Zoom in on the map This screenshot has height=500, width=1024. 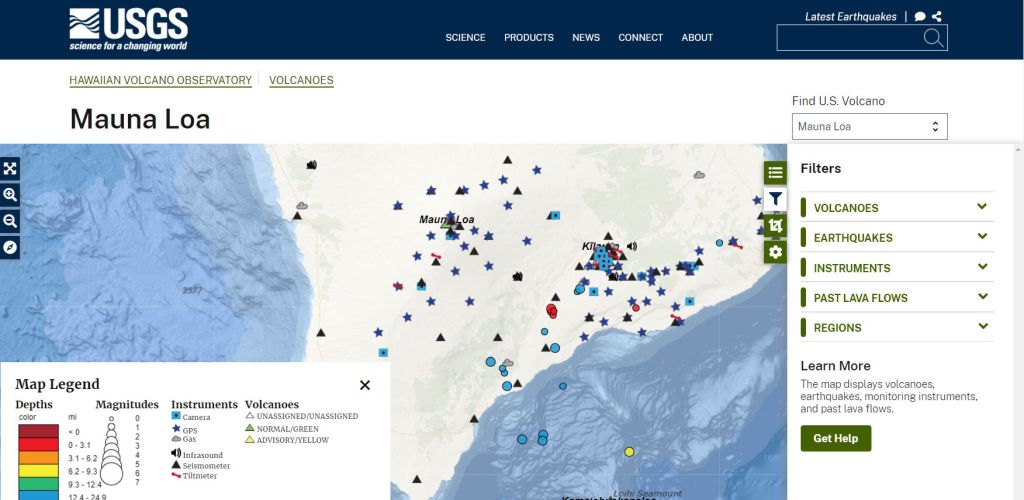point(10,195)
